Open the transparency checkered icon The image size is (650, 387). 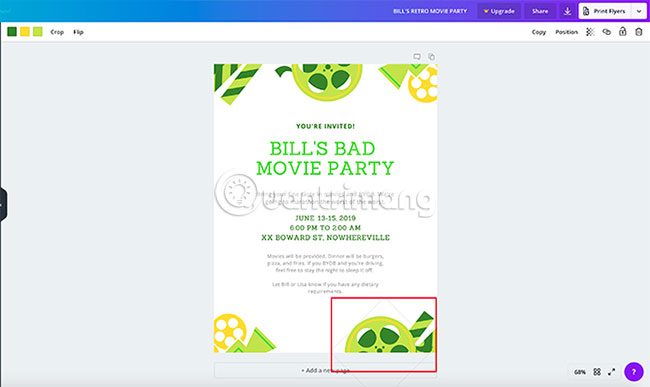[x=590, y=32]
